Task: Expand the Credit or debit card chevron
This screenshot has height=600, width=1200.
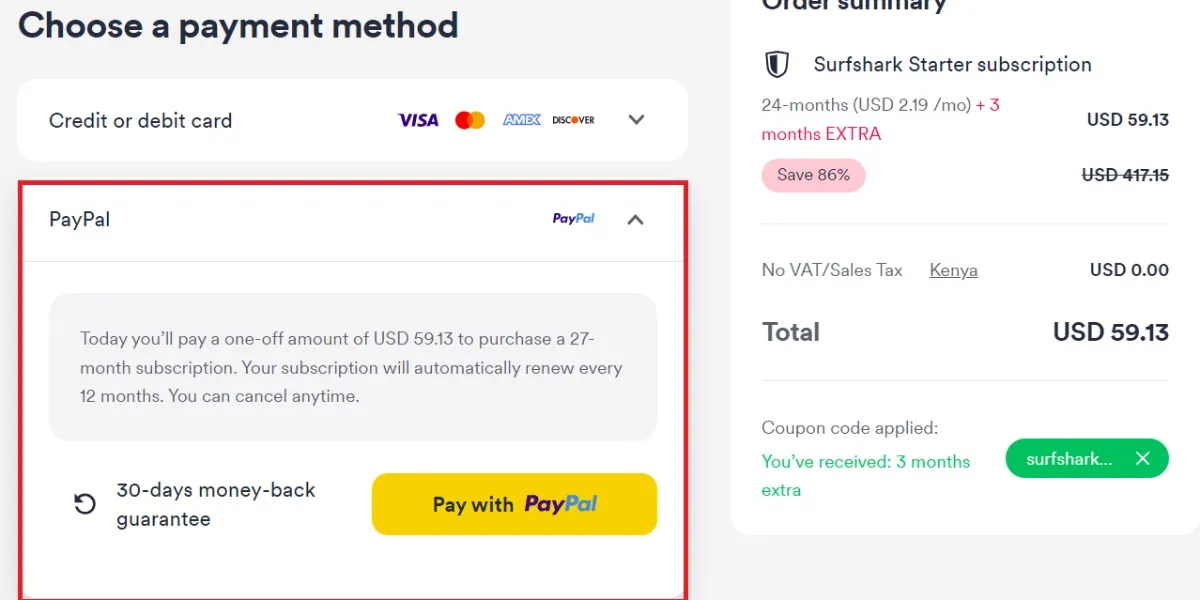Action: click(x=636, y=120)
